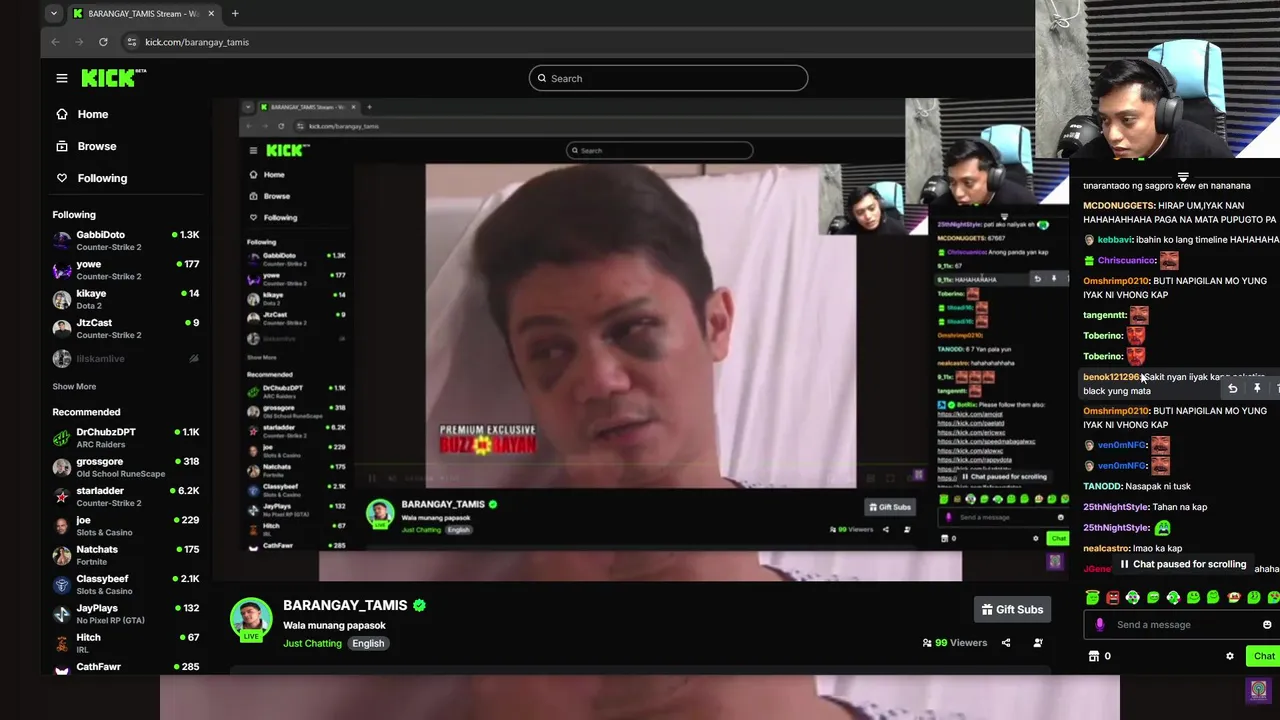This screenshot has width=1280, height=720.
Task: Open kikaye Dota 2 channel
Action: tap(126, 299)
